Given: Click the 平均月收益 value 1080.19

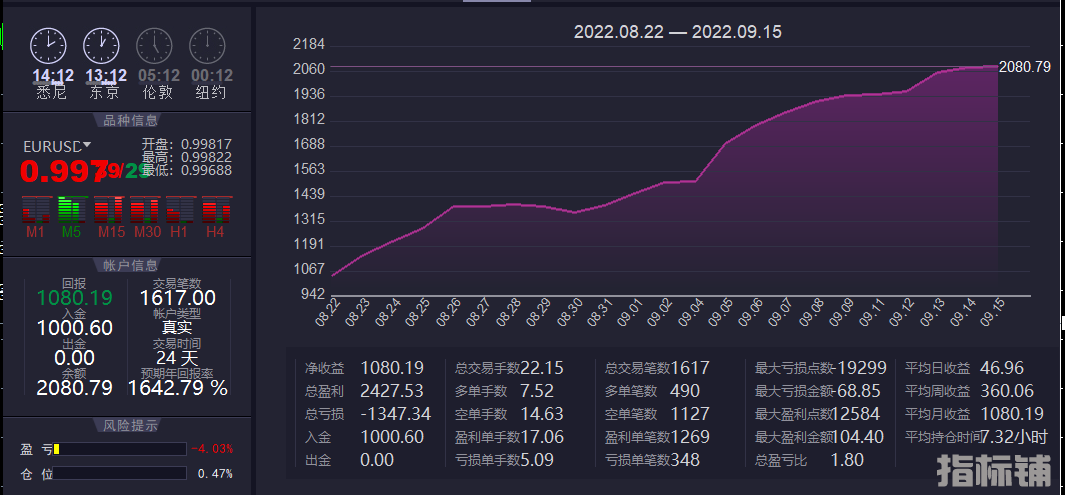Looking at the screenshot, I should point(1012,414).
